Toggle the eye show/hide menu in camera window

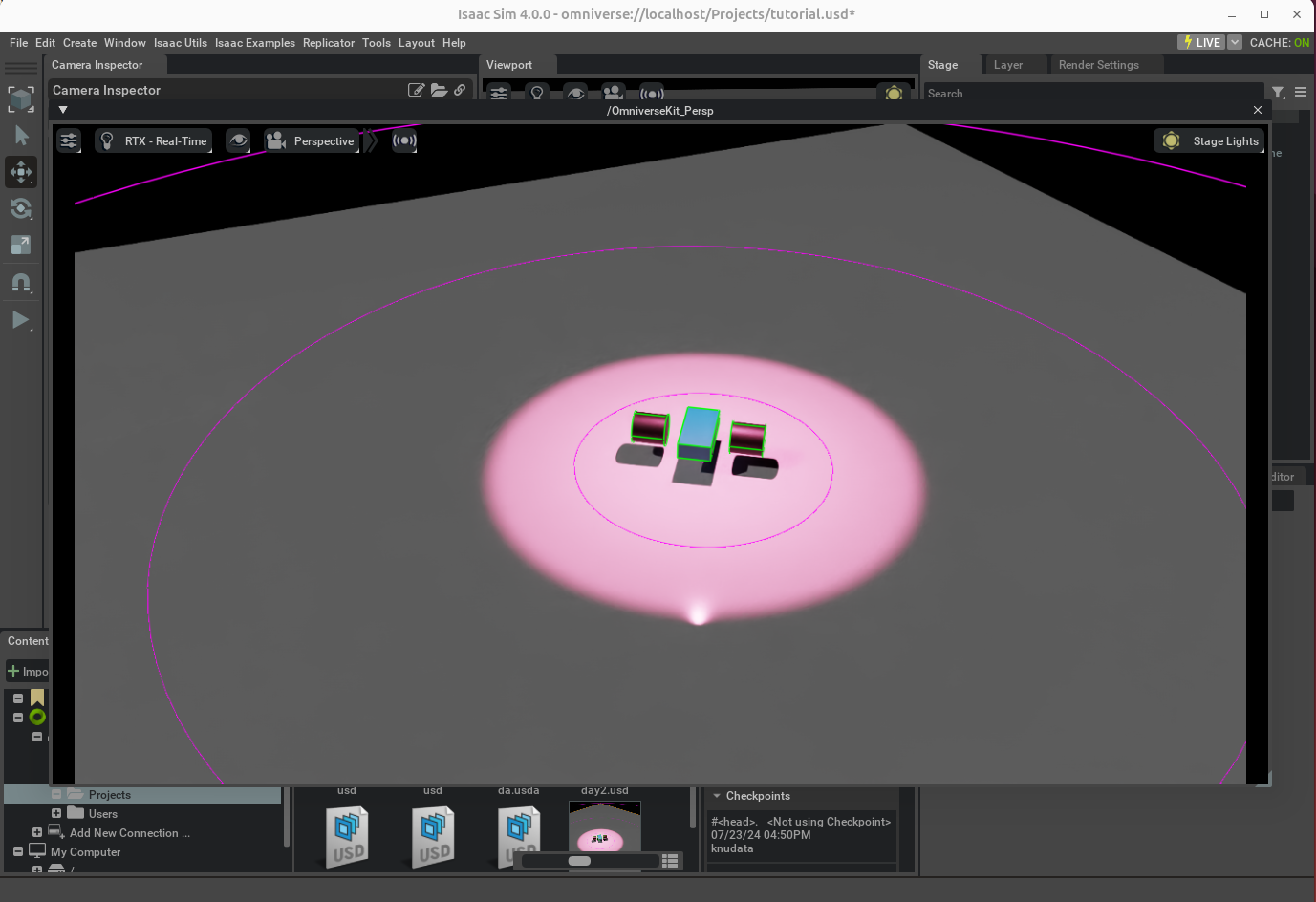tap(238, 140)
